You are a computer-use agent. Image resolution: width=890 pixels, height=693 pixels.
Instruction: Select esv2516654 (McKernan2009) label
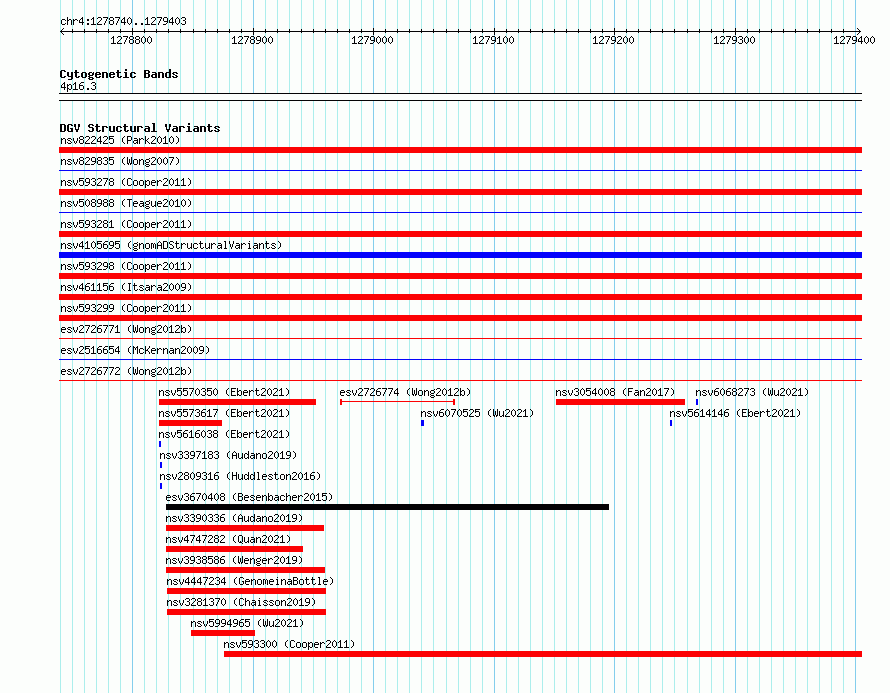pos(135,350)
